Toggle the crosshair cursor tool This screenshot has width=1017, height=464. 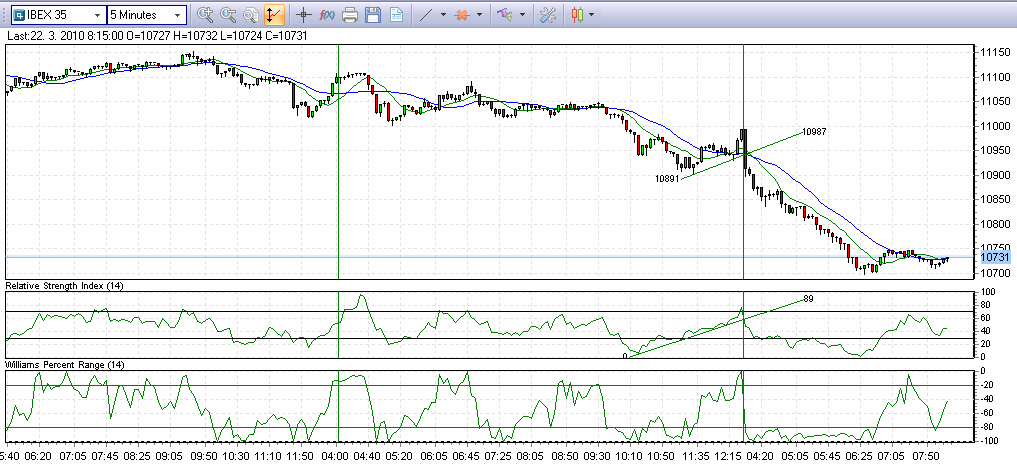[304, 15]
